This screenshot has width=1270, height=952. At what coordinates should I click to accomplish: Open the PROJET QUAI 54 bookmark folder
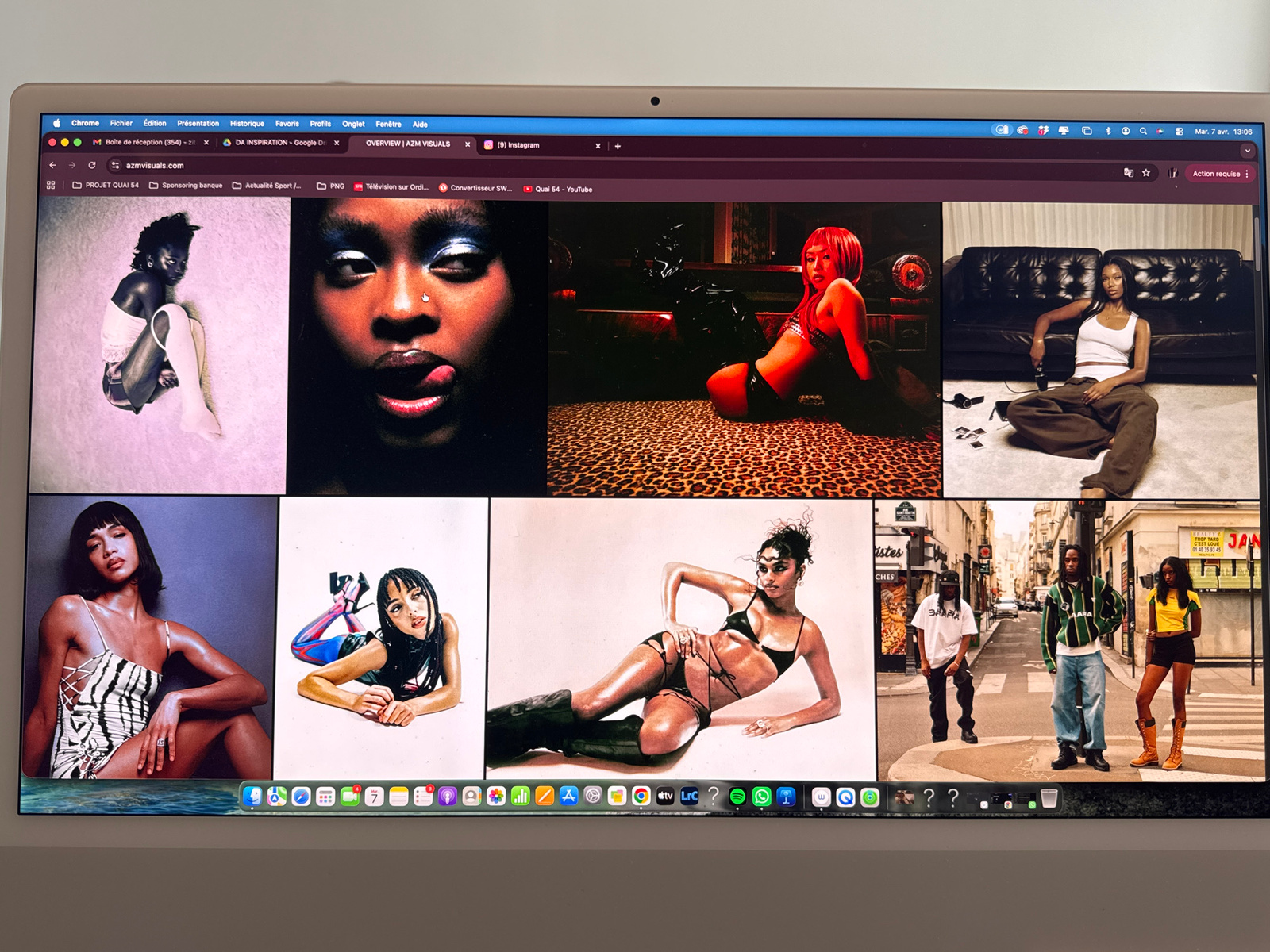(x=106, y=185)
